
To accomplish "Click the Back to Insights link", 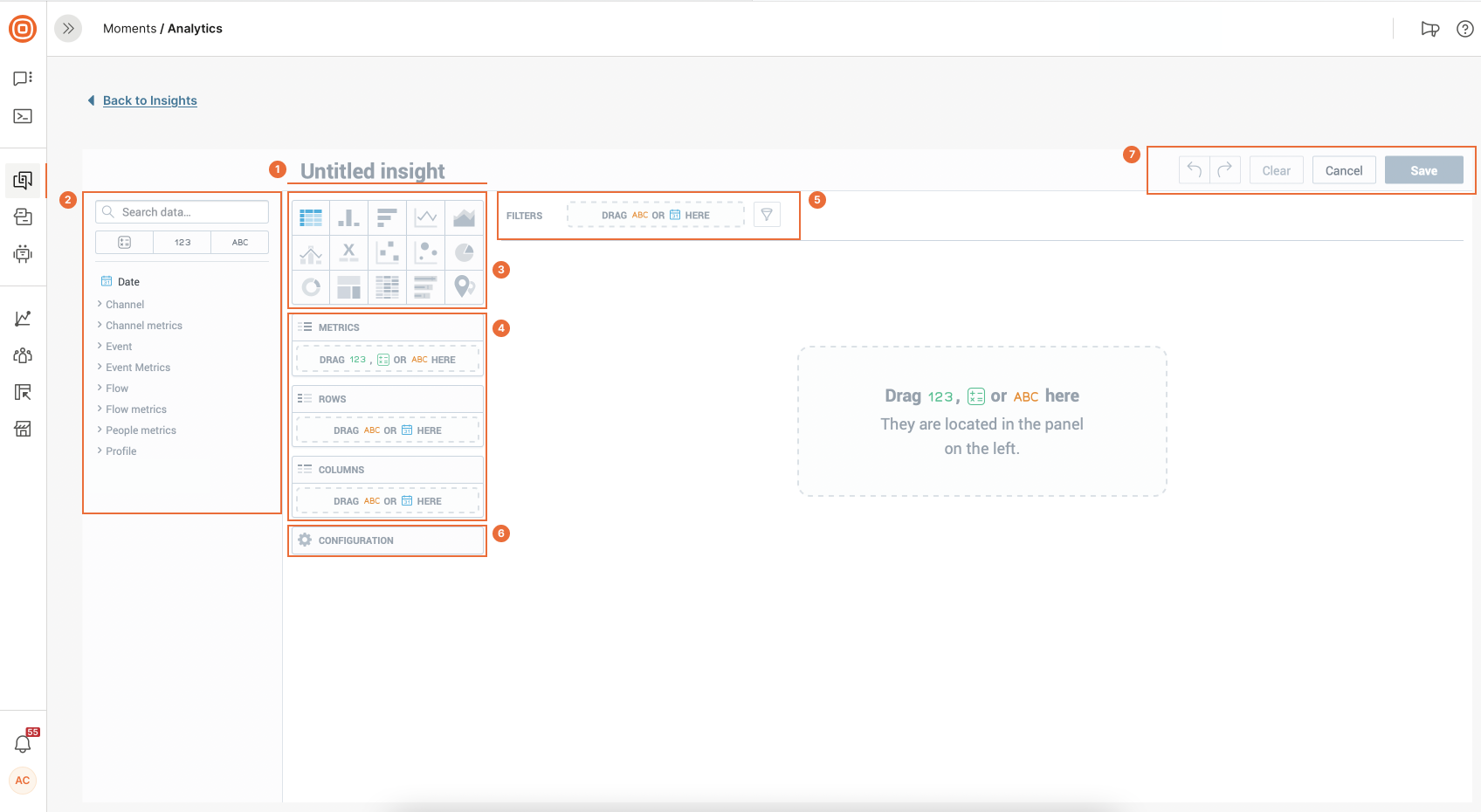I will click(x=149, y=100).
